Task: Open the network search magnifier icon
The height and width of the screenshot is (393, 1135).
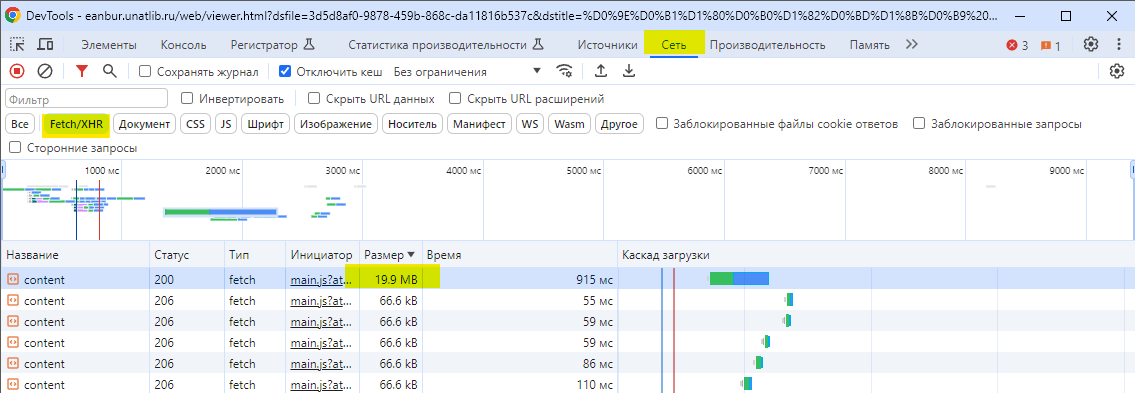Action: click(109, 71)
